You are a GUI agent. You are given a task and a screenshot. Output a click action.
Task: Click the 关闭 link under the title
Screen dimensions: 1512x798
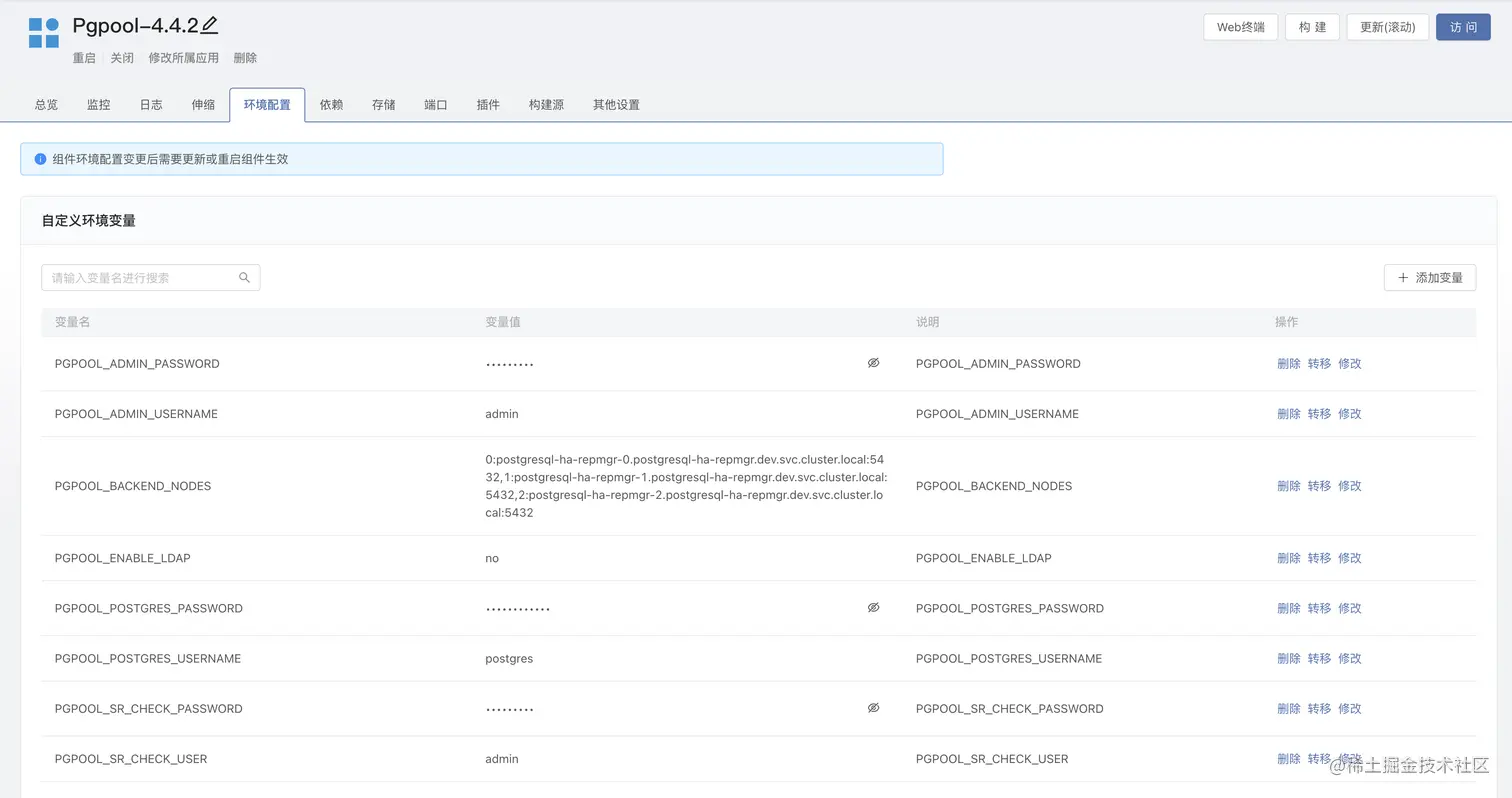[122, 58]
